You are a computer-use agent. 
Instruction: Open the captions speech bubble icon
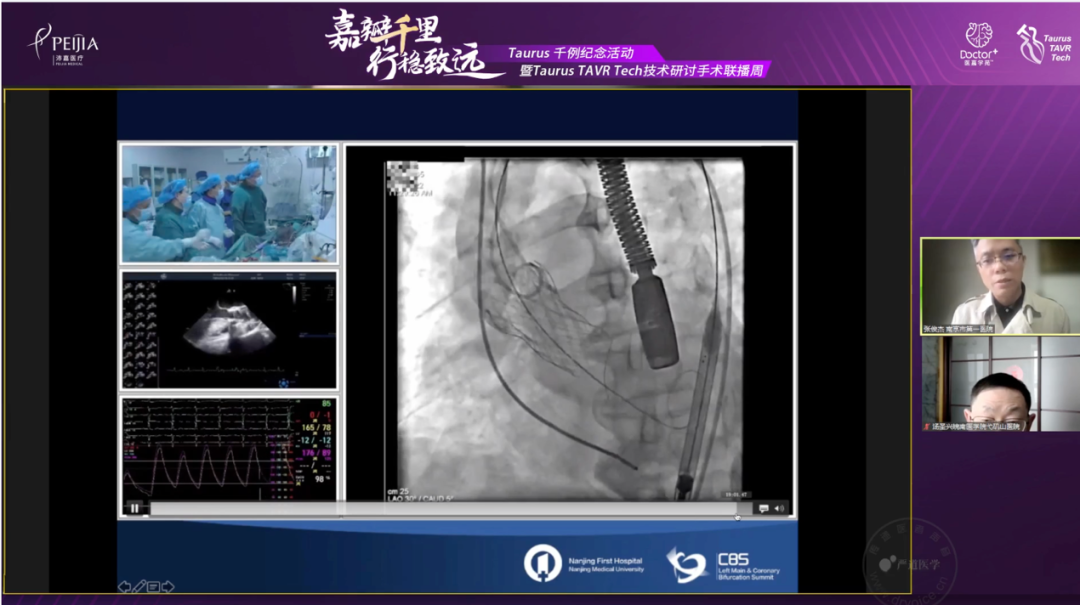click(x=763, y=508)
